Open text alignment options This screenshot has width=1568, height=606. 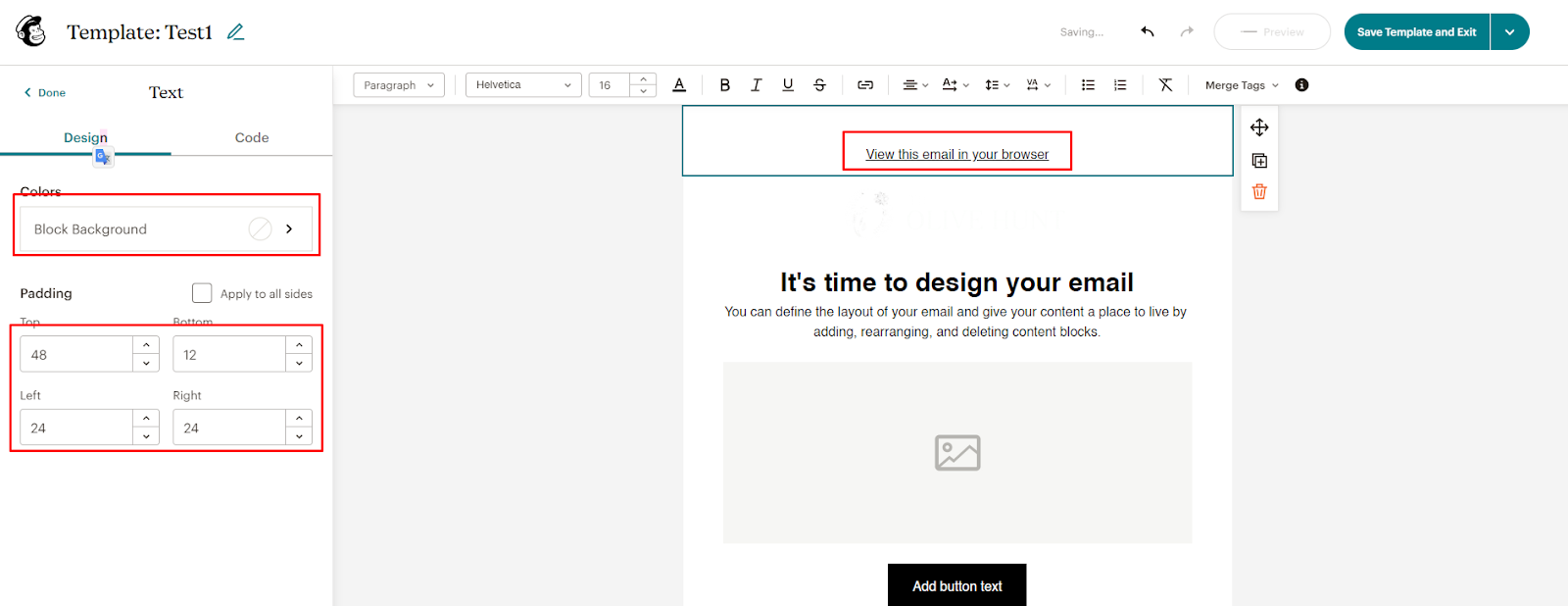click(915, 85)
